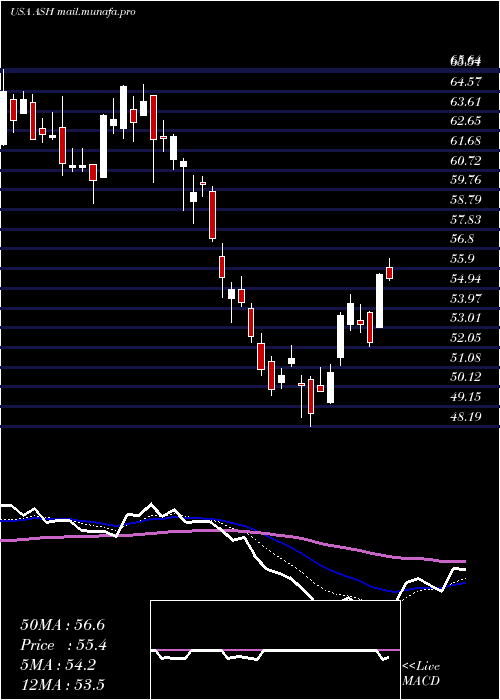
Task: Click the 60.72 price axis label
Action: point(466,160)
